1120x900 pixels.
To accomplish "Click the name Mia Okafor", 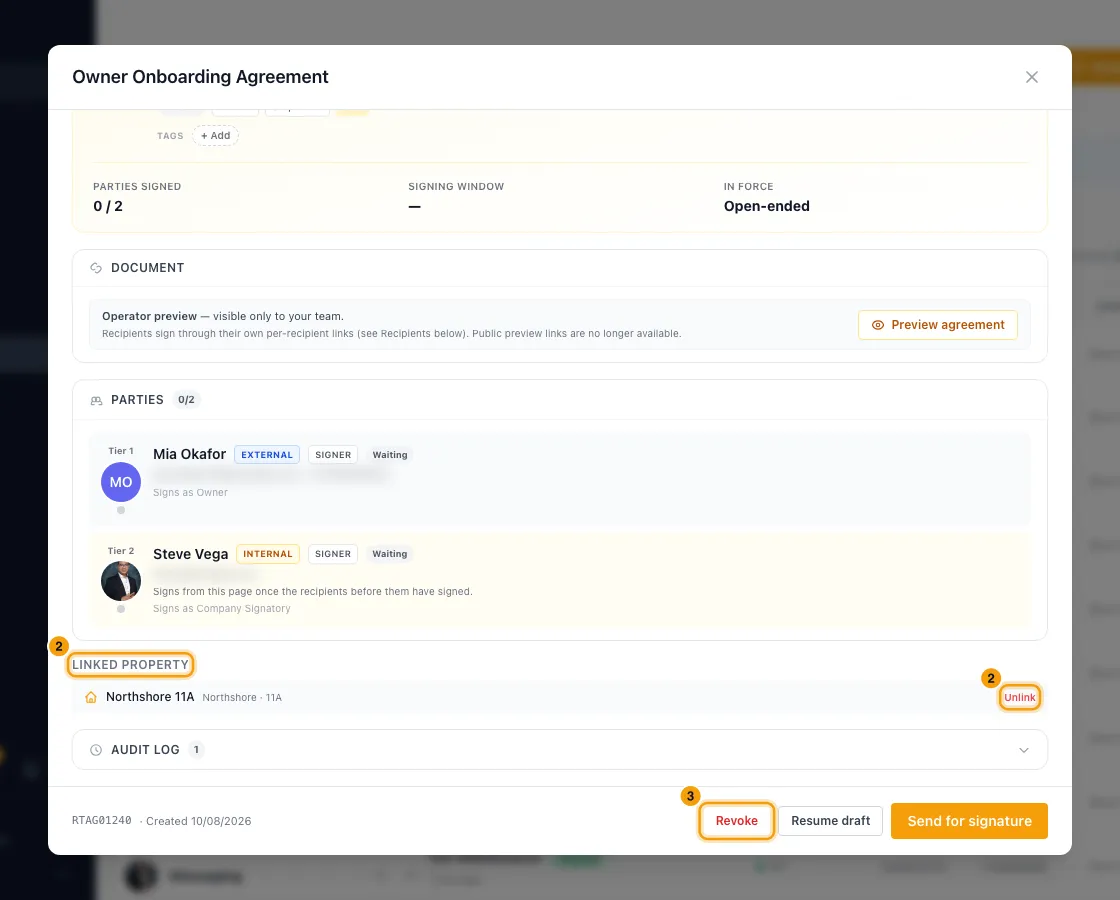I will 189,454.
